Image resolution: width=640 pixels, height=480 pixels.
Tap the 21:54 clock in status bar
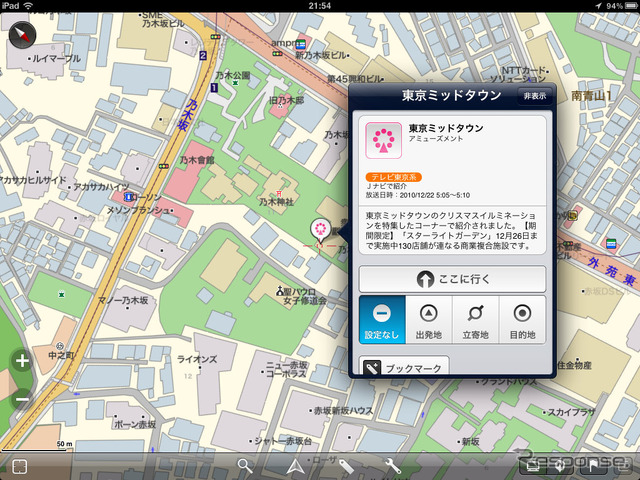coord(320,6)
